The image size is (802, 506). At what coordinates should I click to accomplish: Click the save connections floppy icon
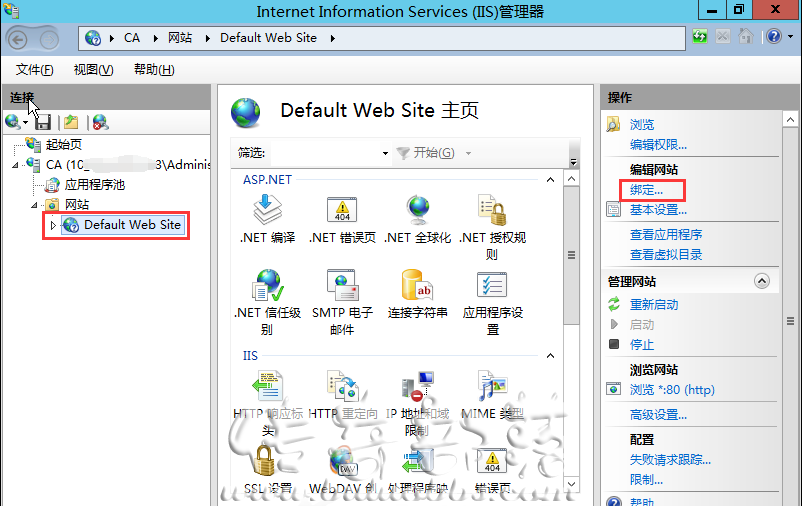tap(43, 122)
